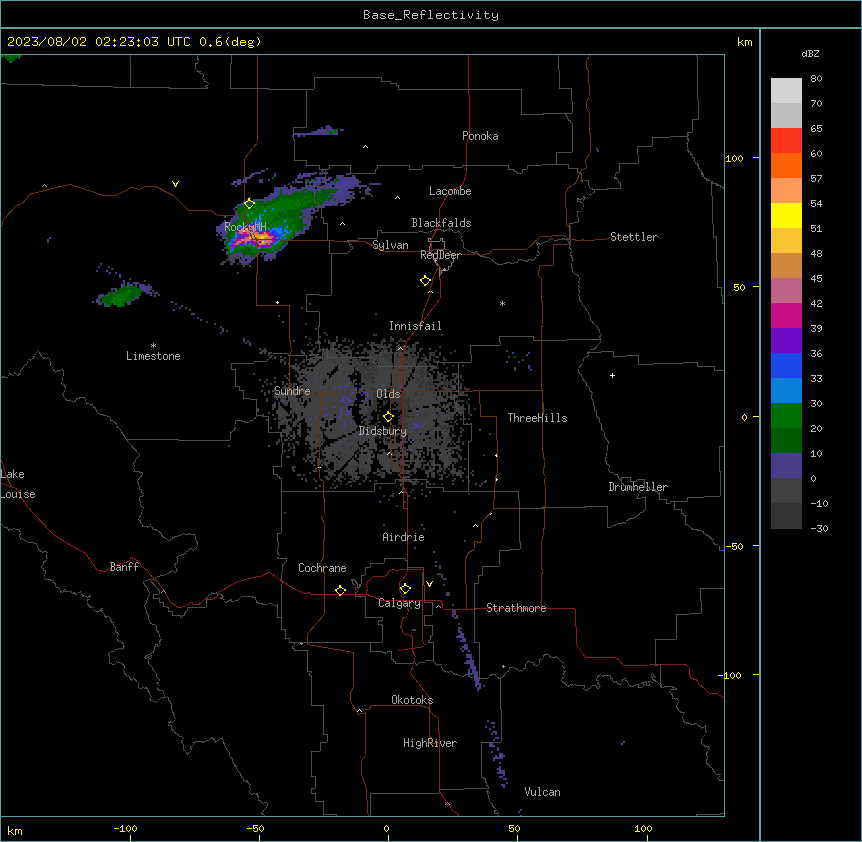The width and height of the screenshot is (862, 842).
Task: Pick the light gray 70-80 dBZ legend swatch
Action: (786, 91)
